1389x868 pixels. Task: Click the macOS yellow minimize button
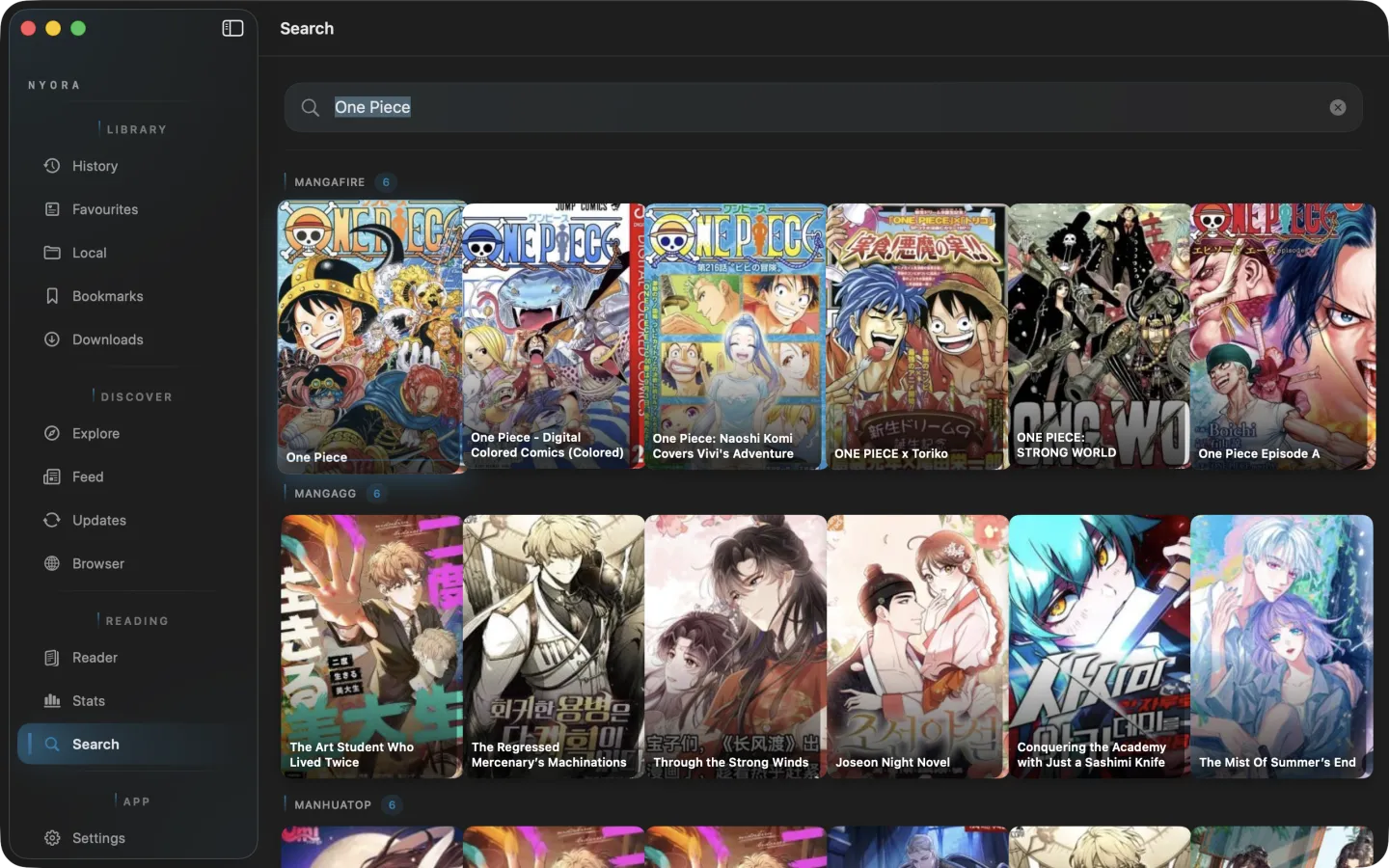53,28
